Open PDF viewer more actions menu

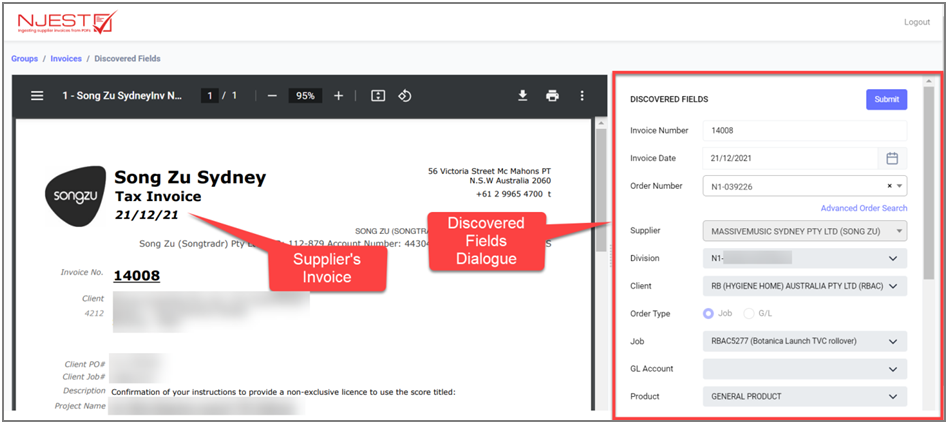[582, 96]
